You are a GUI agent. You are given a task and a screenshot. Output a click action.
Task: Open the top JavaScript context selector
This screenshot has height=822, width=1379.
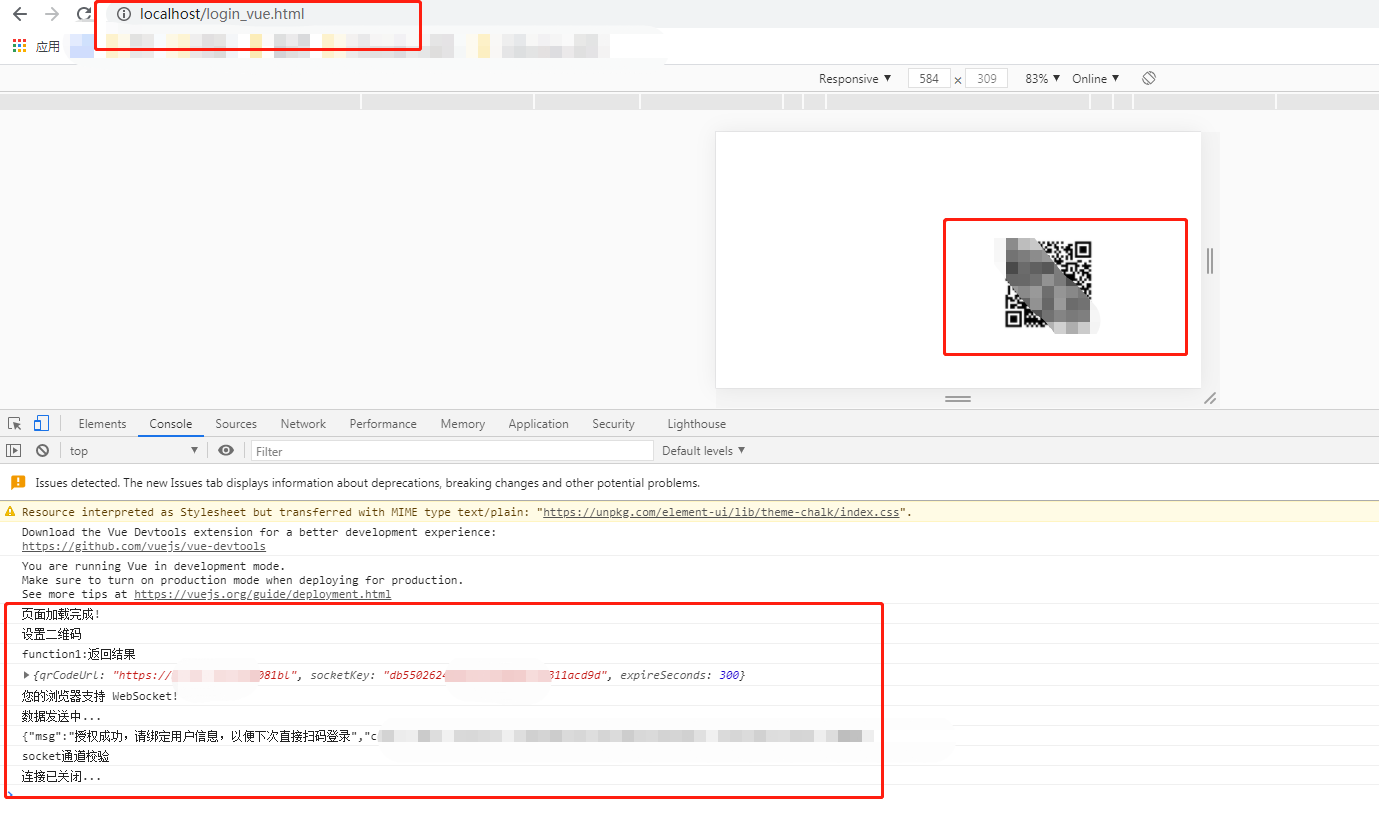134,451
